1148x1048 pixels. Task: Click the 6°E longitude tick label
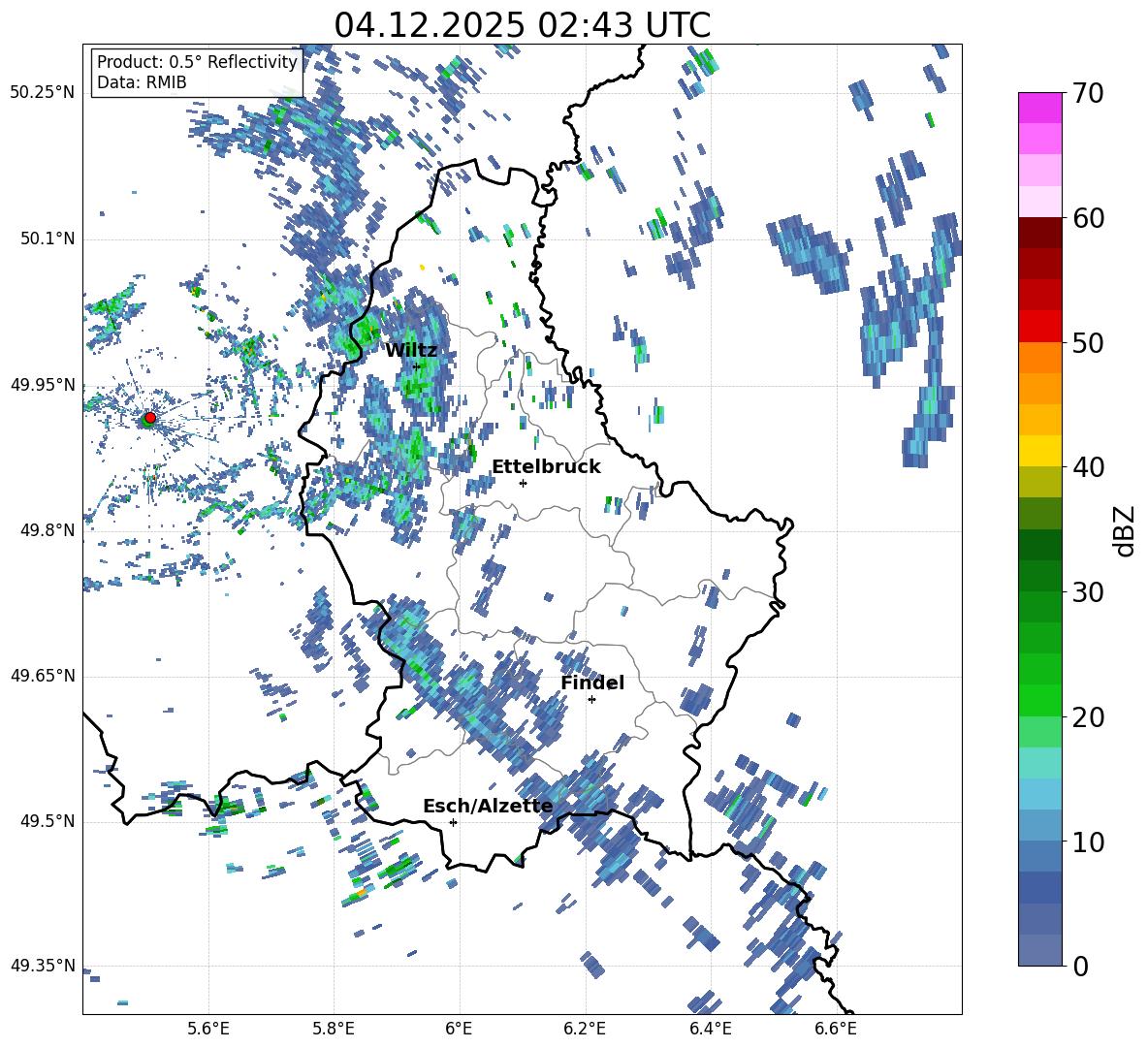pyautogui.click(x=459, y=1029)
